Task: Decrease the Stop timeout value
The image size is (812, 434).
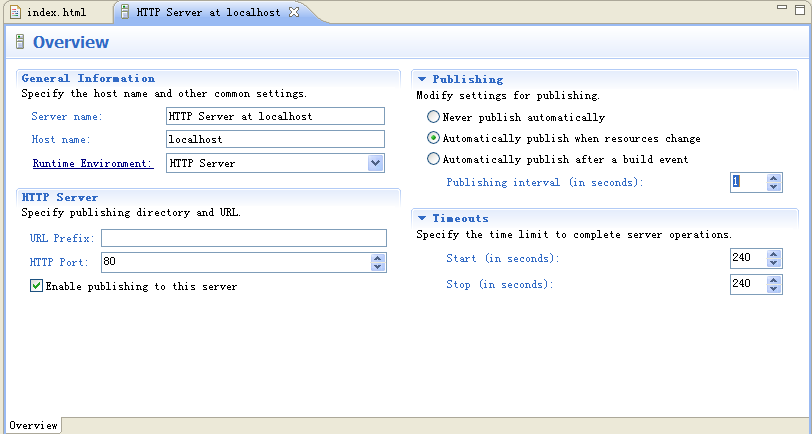Action: (774, 288)
